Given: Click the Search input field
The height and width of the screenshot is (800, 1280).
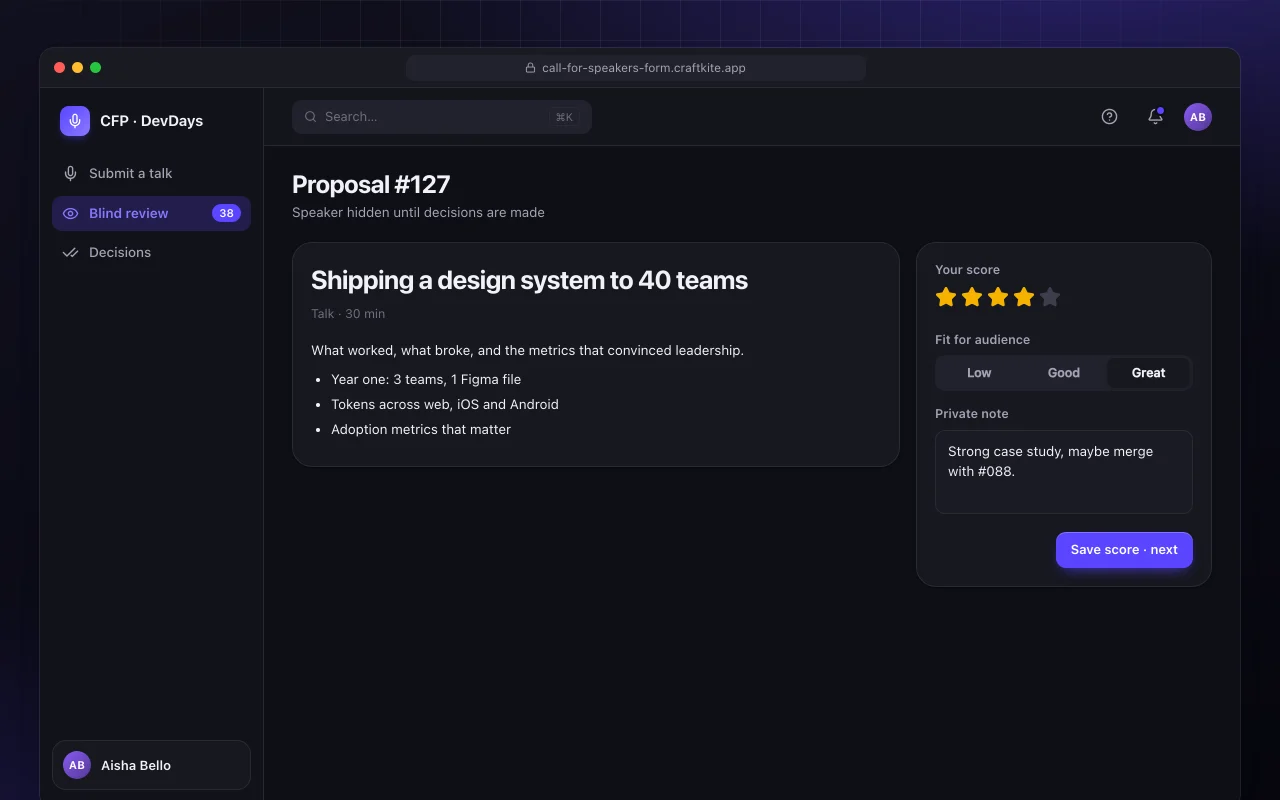Looking at the screenshot, I should [x=442, y=117].
